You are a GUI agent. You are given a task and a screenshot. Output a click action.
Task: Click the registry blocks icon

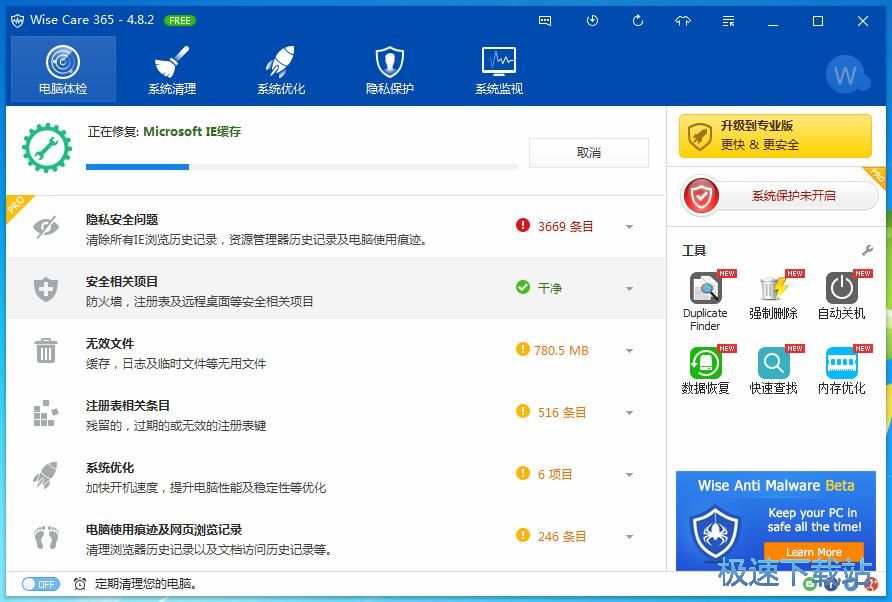pyautogui.click(x=46, y=413)
